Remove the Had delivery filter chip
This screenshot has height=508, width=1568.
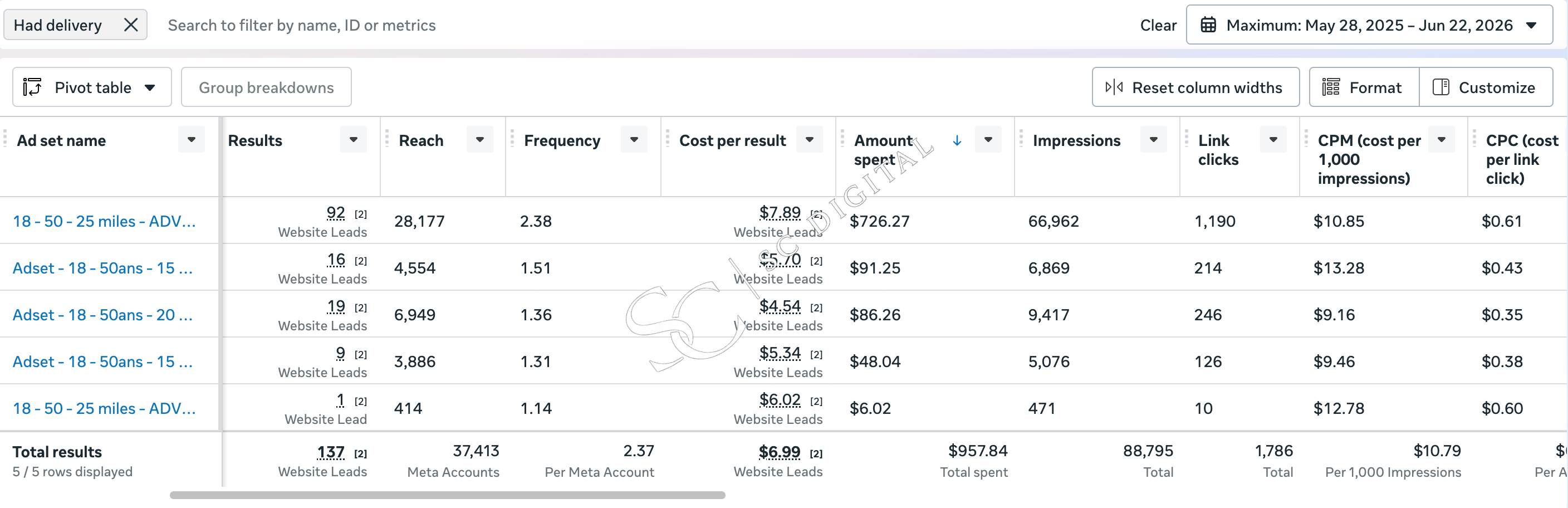[x=131, y=25]
